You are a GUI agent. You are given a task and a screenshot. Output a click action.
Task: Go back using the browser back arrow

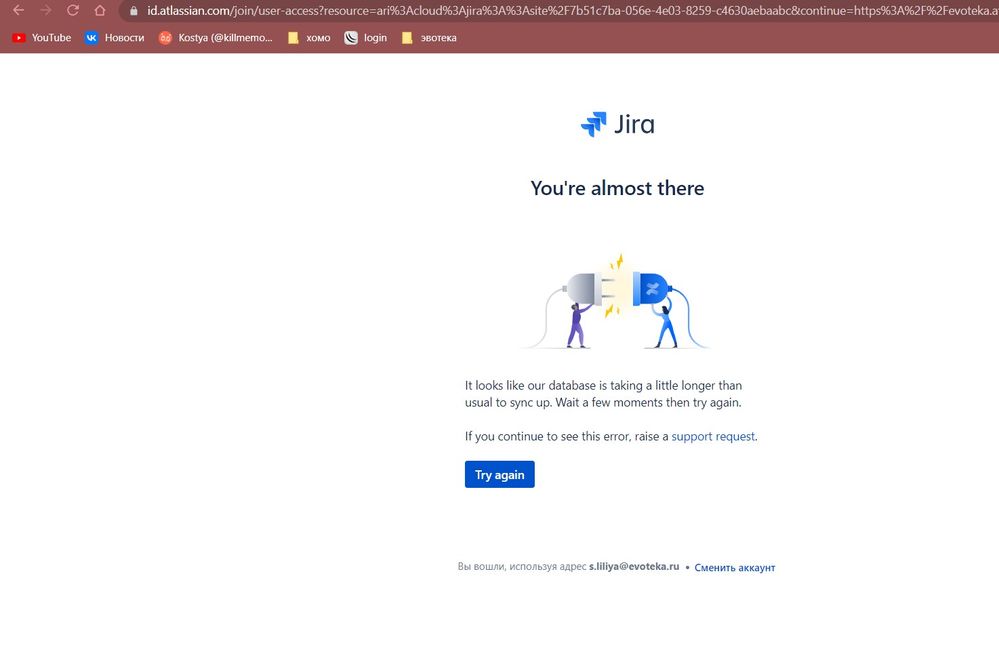click(18, 10)
